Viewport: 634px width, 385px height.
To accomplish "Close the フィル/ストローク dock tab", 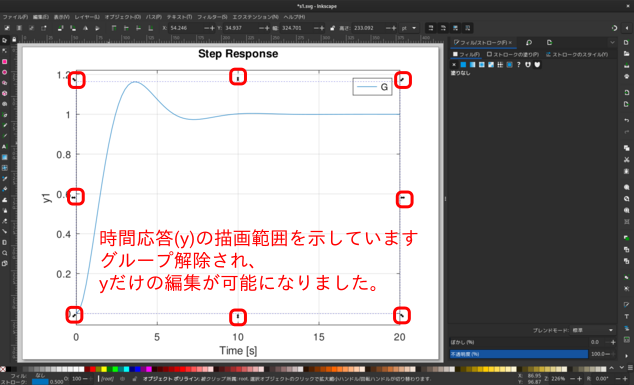I will tap(510, 42).
